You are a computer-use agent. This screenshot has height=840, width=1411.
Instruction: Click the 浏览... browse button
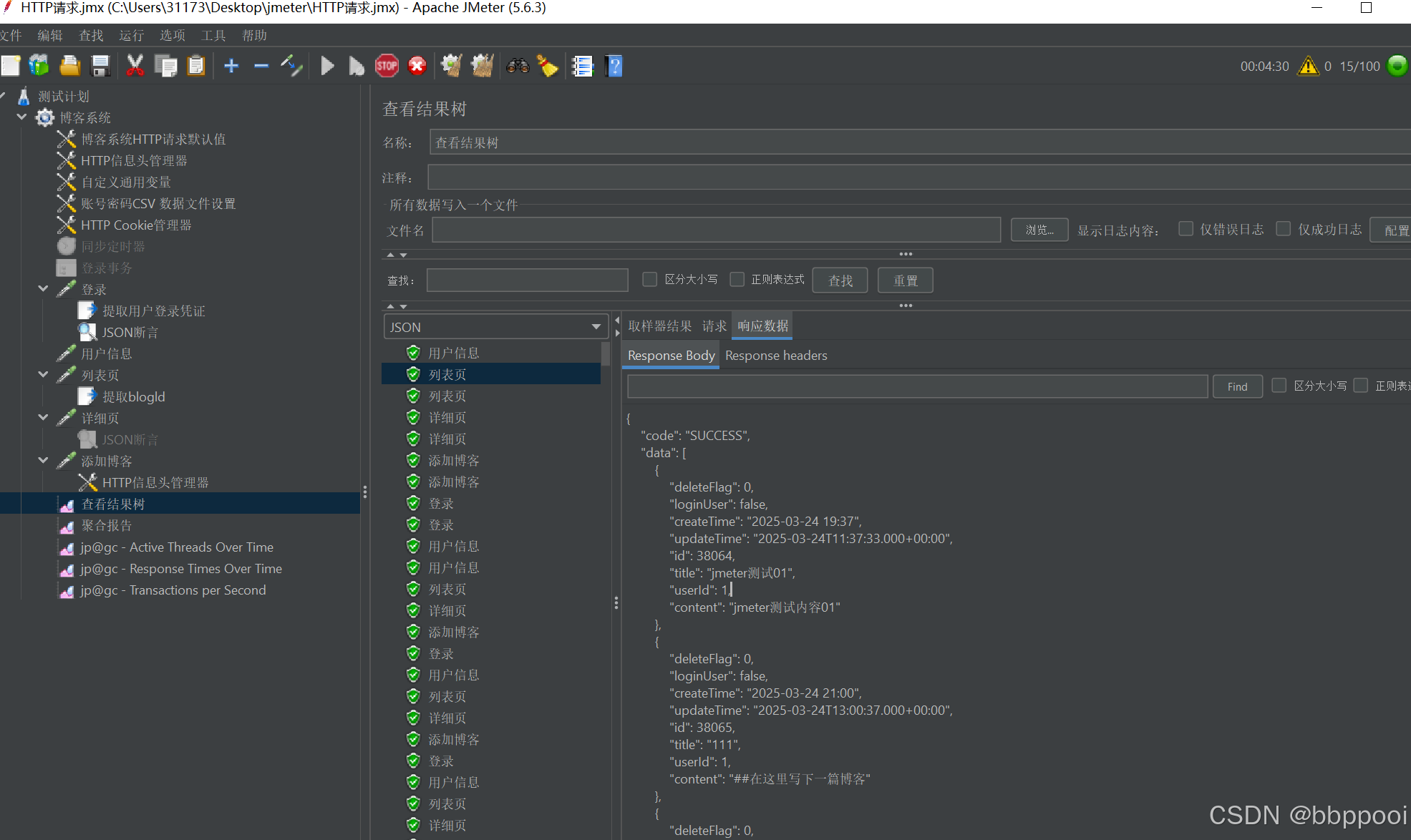coord(1039,230)
